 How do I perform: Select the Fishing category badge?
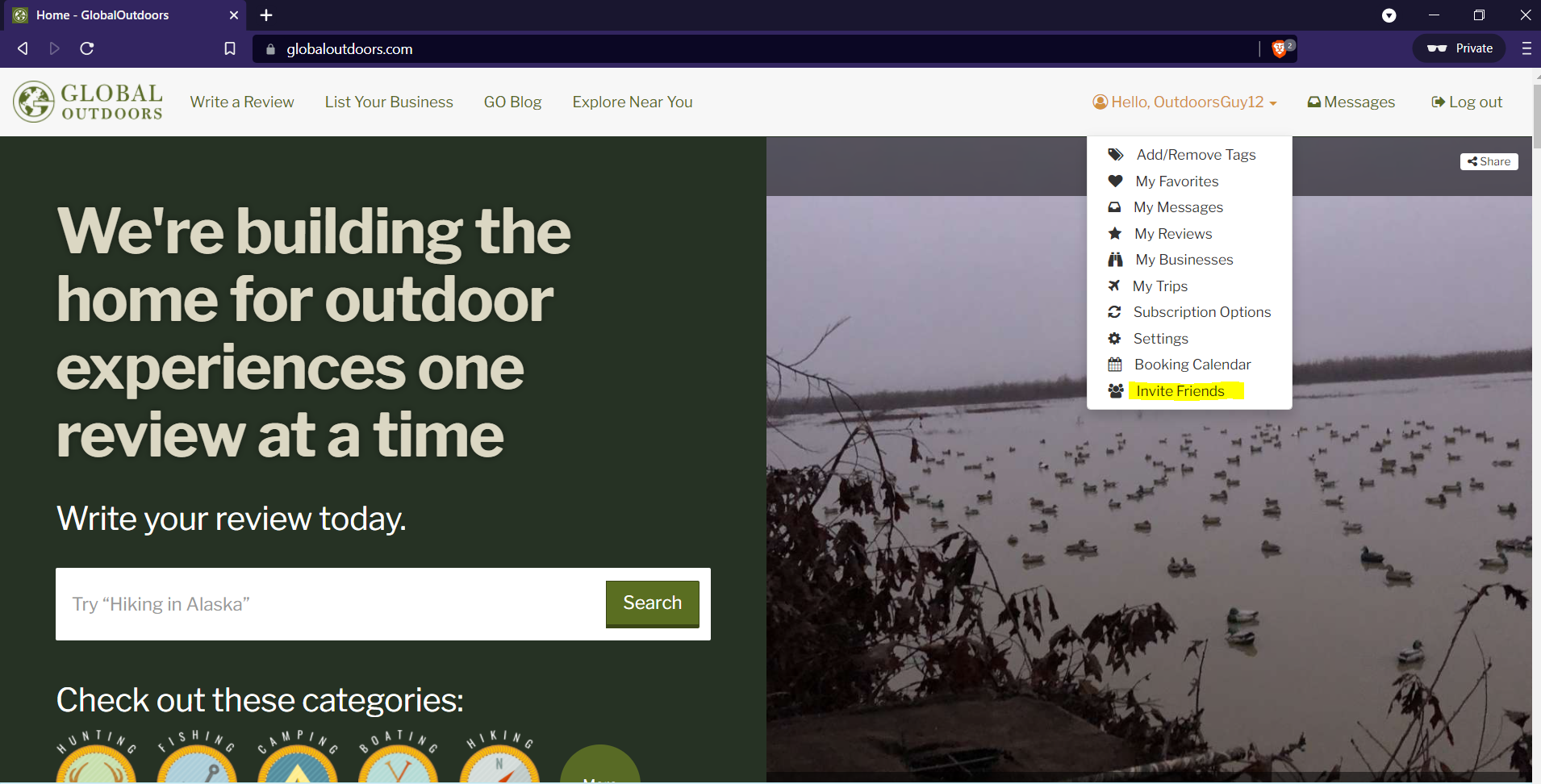pyautogui.click(x=197, y=757)
